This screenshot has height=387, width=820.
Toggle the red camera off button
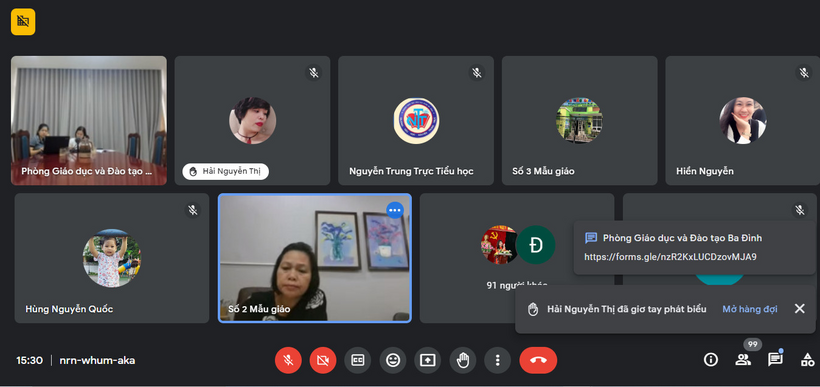(x=323, y=360)
